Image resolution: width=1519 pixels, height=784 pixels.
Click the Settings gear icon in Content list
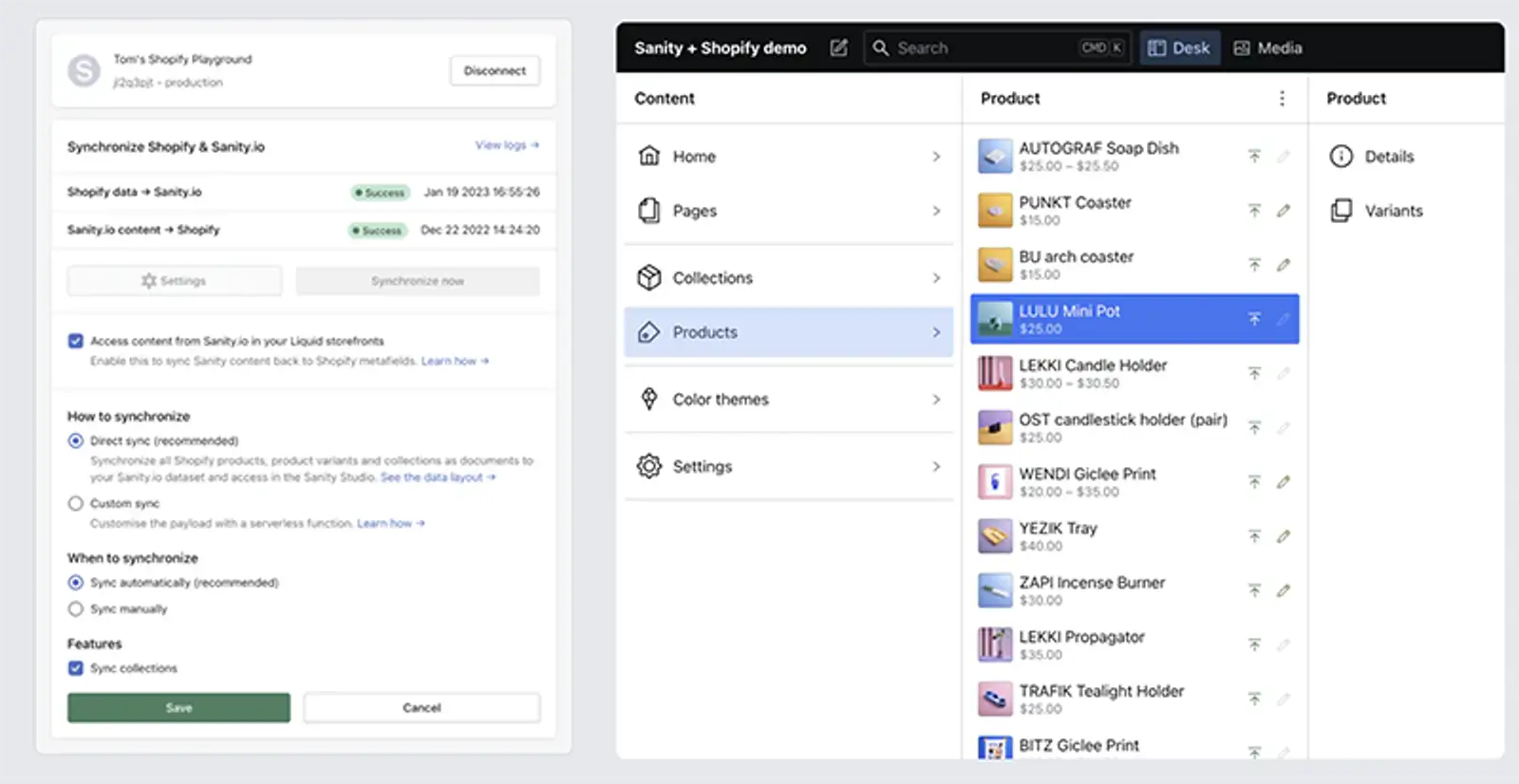point(649,466)
